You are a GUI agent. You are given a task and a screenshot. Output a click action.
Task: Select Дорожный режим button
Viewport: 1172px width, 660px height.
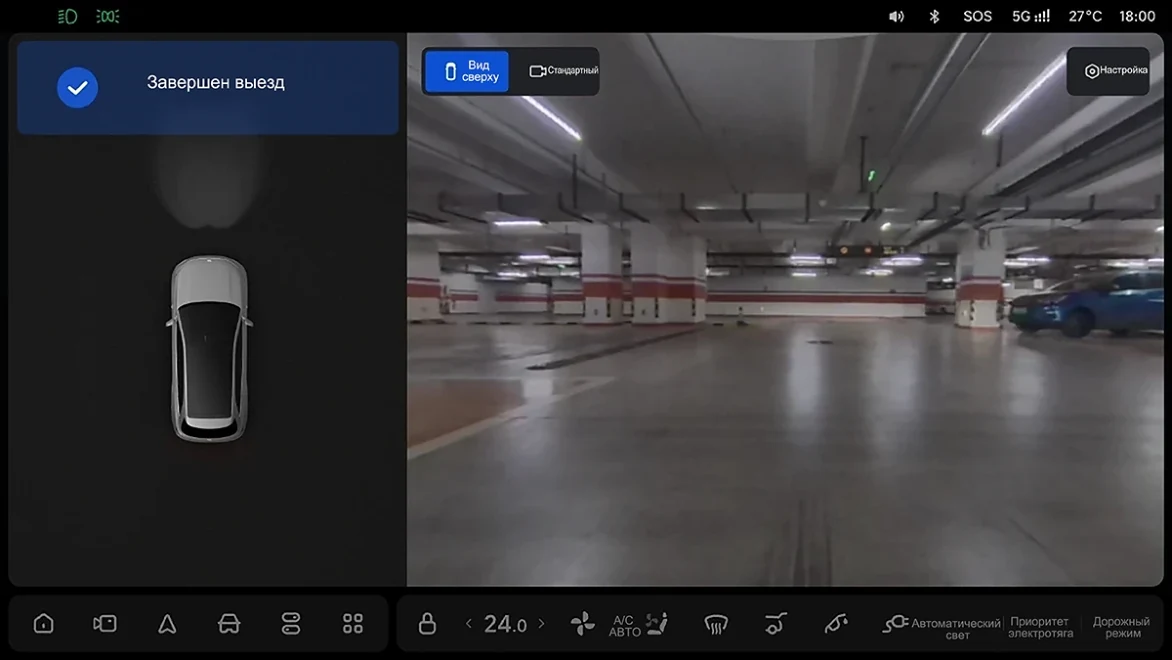click(x=1121, y=627)
